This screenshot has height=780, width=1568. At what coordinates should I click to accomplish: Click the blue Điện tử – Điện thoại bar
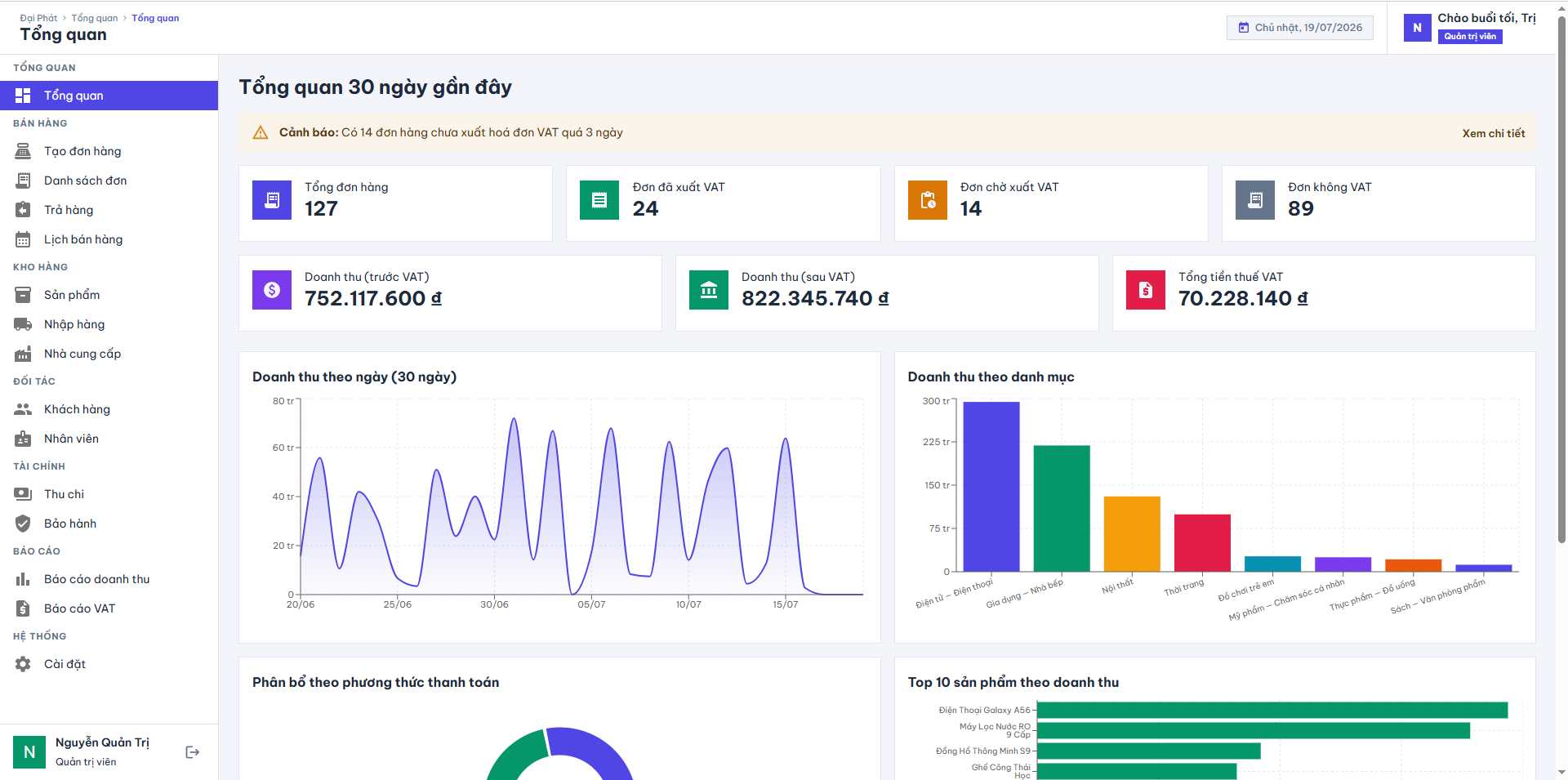pyautogui.click(x=991, y=486)
